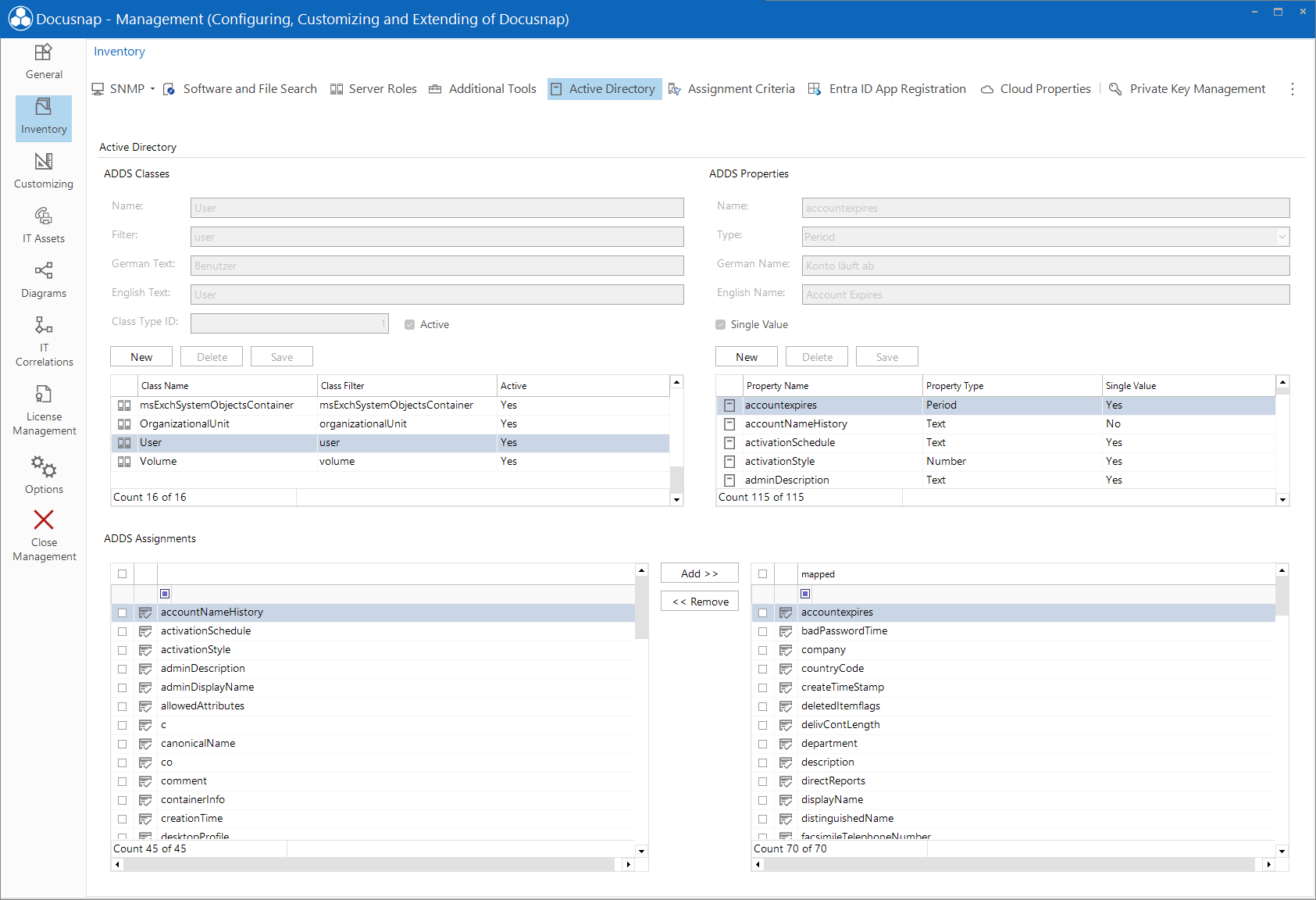Check the box next to adminDescription assignment

coord(122,669)
